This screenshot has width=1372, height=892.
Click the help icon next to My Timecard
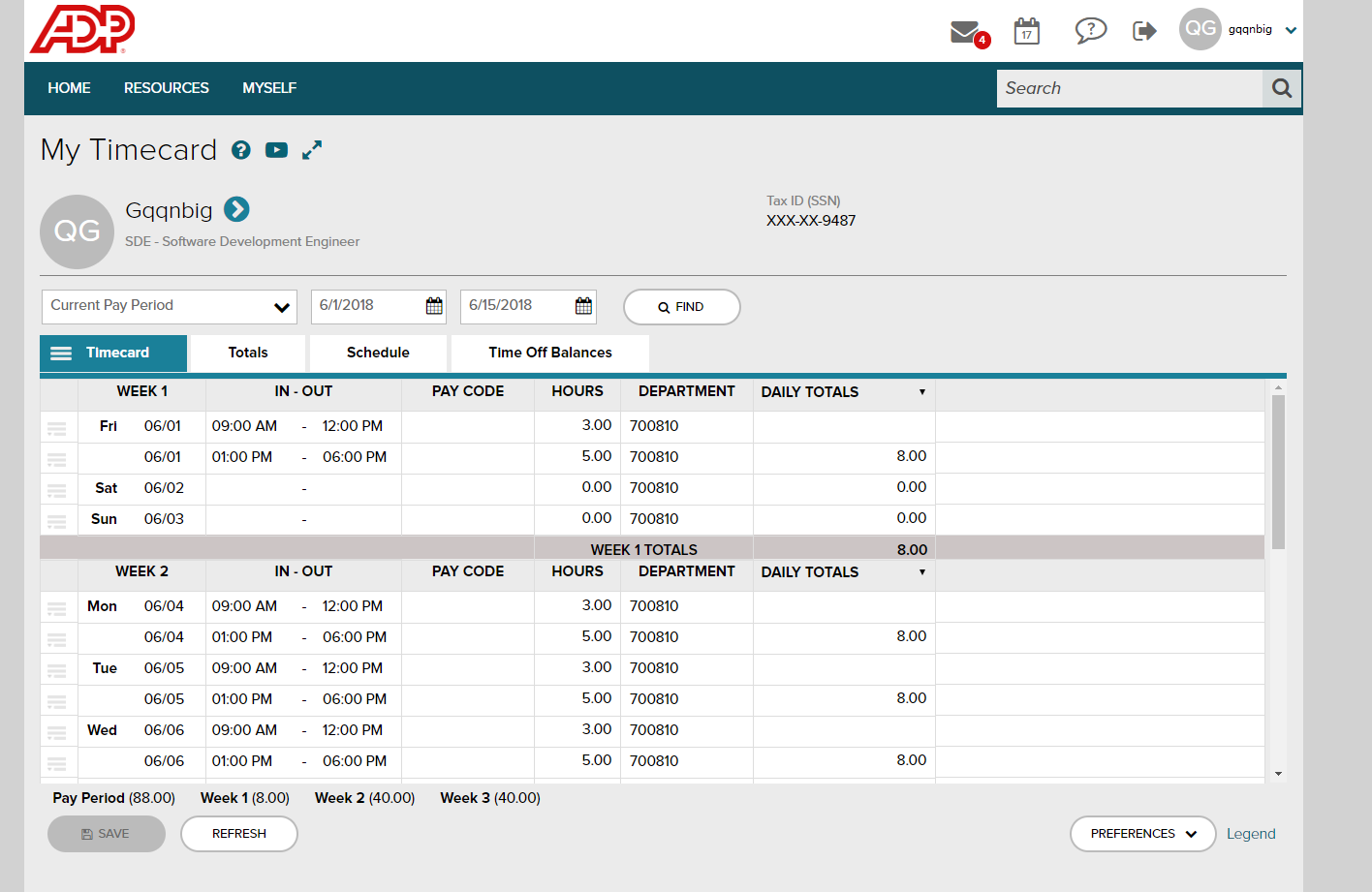[x=240, y=150]
